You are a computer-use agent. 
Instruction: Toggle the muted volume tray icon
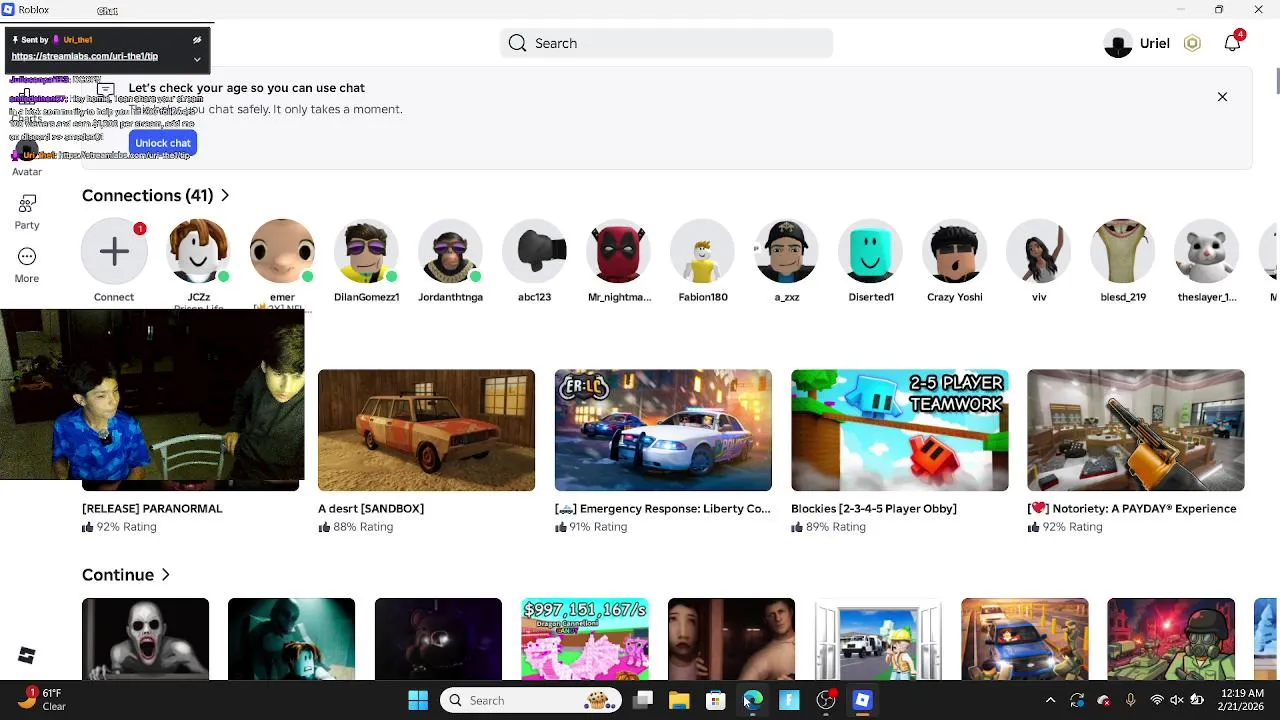pyautogui.click(x=1177, y=700)
